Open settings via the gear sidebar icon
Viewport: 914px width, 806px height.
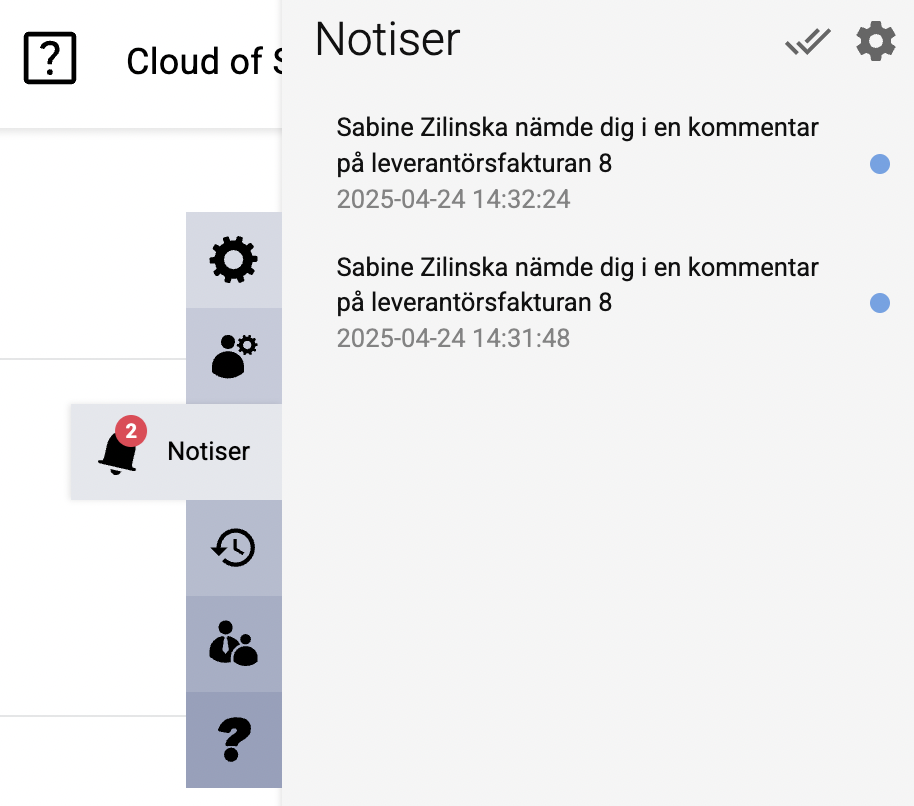pos(233,259)
